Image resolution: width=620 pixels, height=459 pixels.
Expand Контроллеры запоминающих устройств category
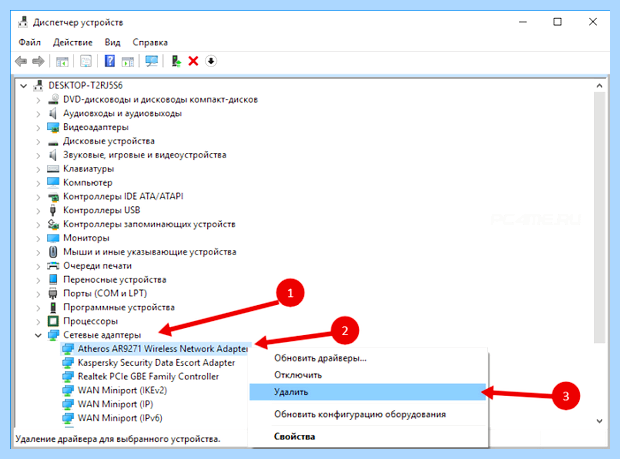38,225
